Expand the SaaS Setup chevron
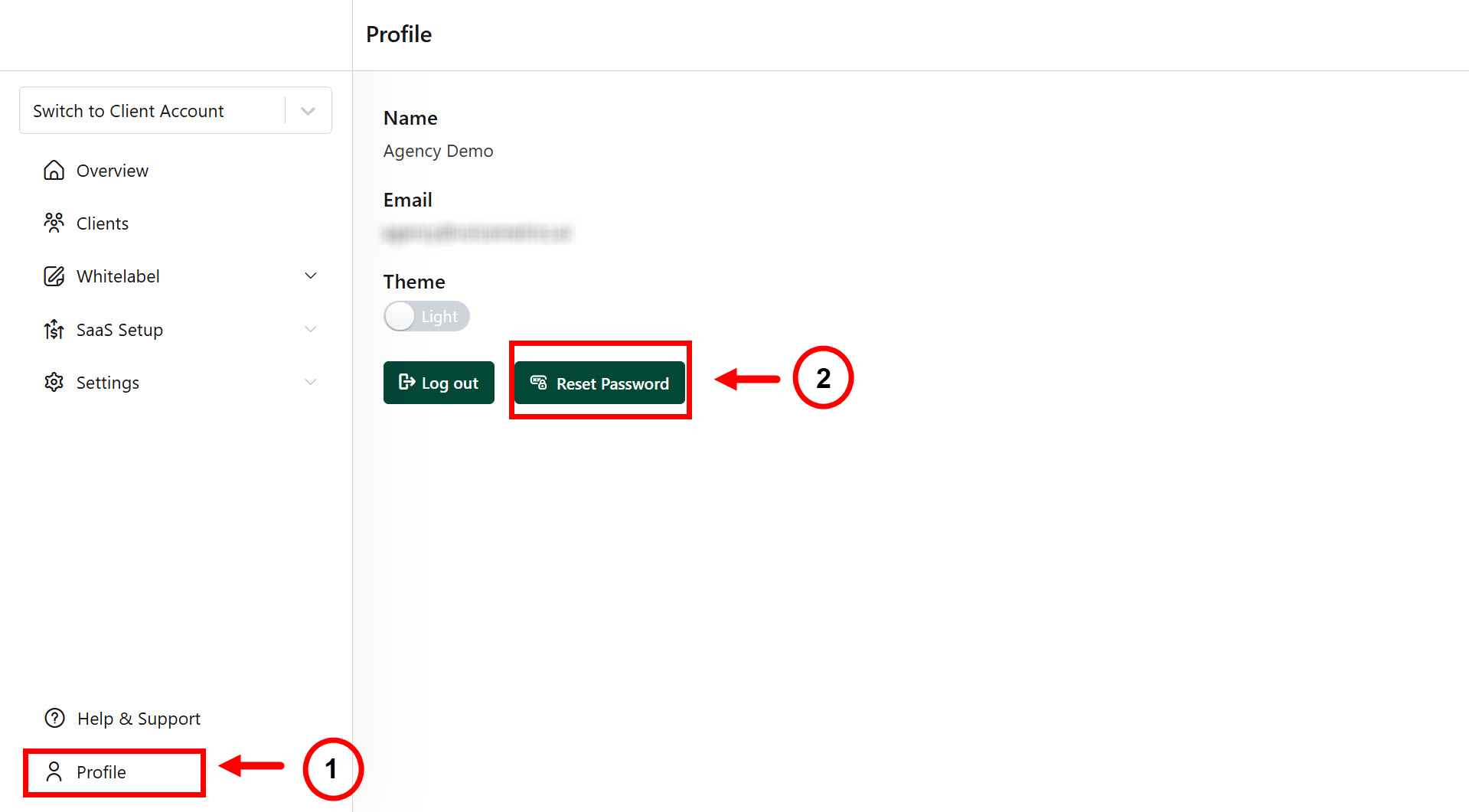Viewport: 1469px width, 812px height. pos(311,330)
